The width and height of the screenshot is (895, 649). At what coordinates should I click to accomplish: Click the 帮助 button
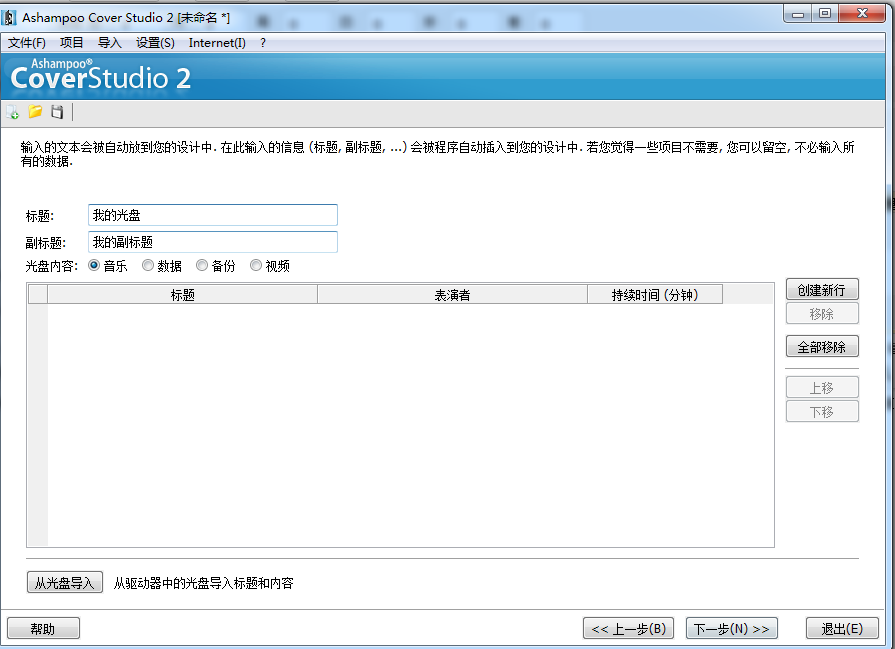click(43, 629)
